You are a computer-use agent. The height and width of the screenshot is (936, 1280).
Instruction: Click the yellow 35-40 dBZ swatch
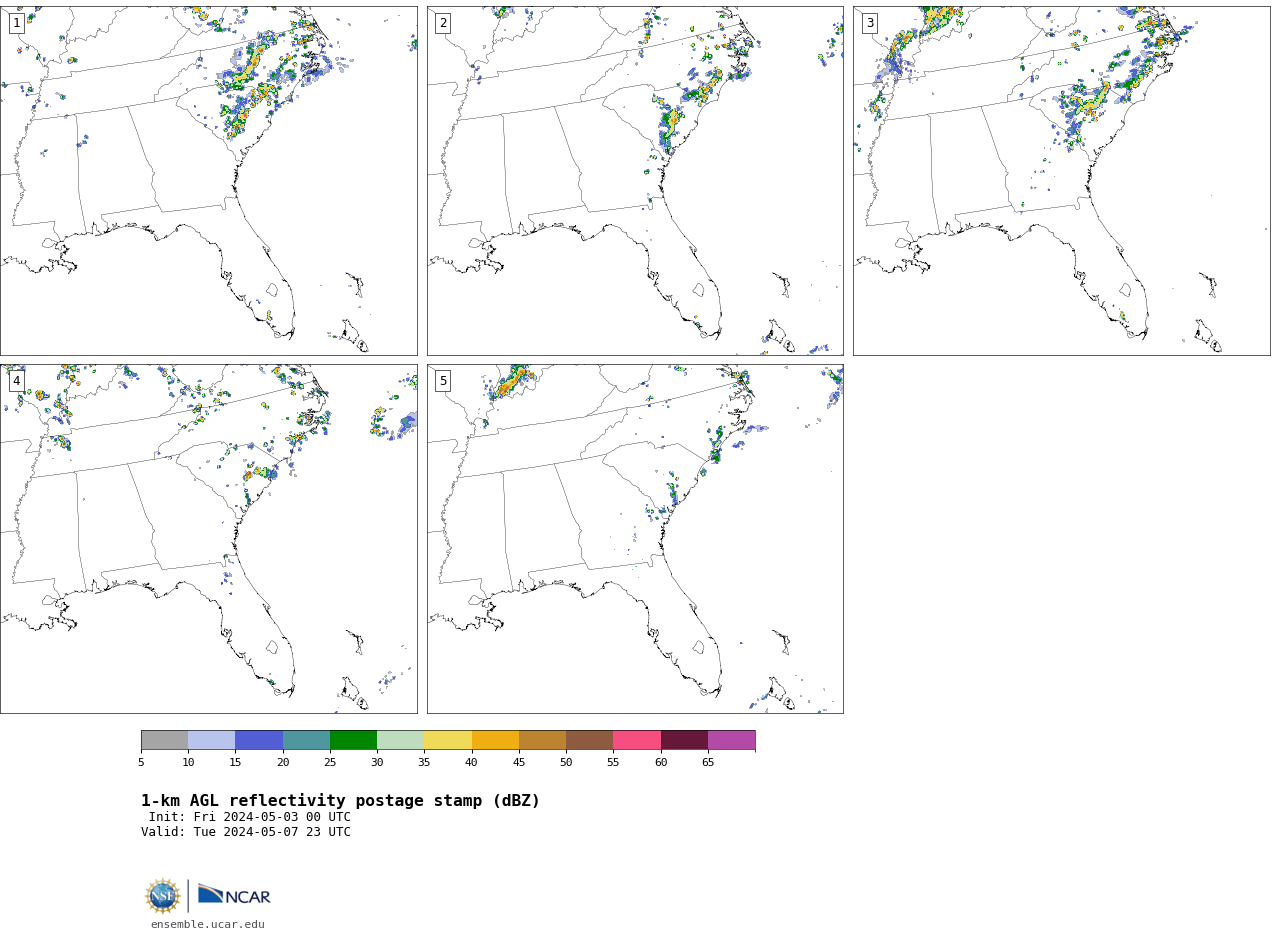tap(448, 740)
